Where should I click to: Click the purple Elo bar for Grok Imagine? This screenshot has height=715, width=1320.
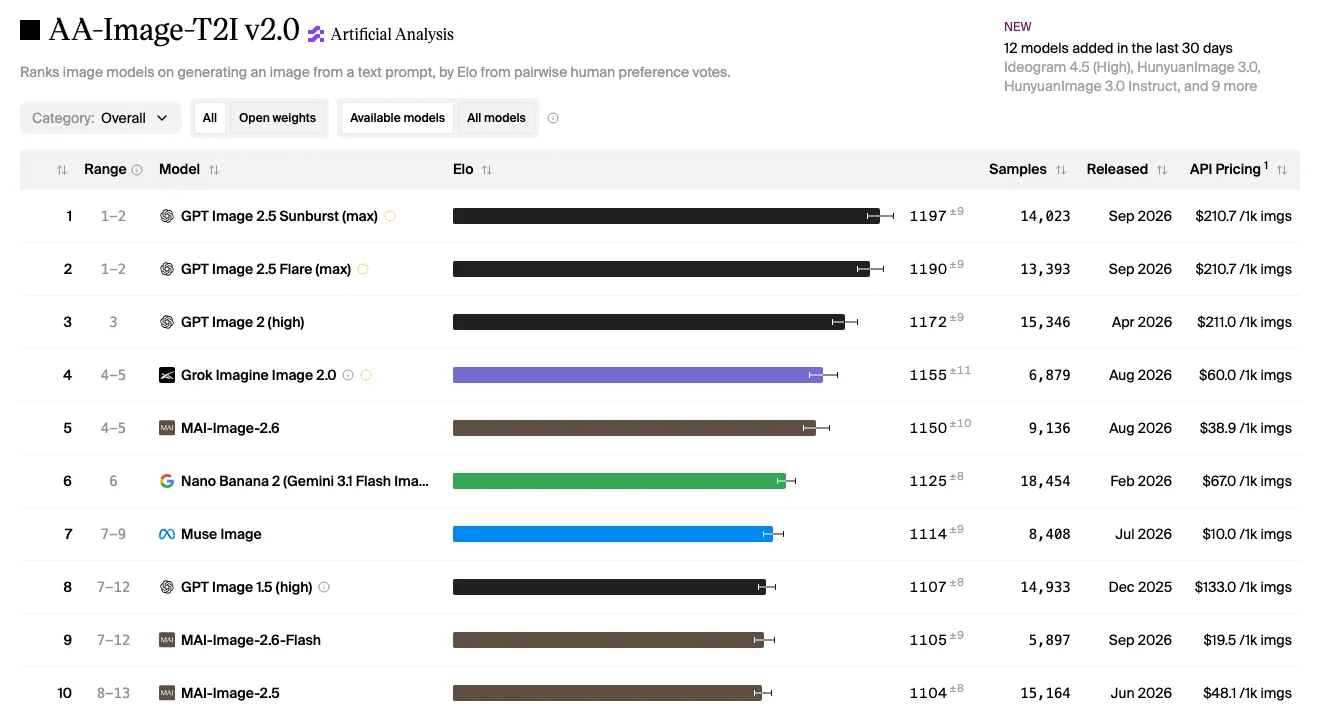pyautogui.click(x=638, y=375)
